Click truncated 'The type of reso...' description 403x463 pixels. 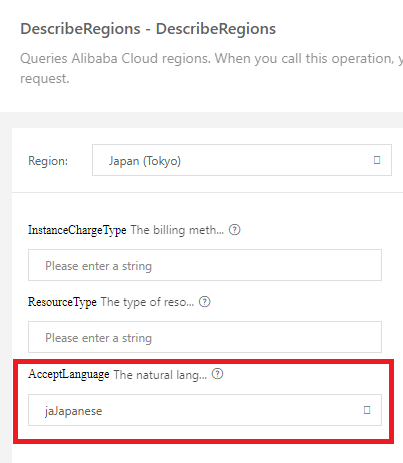[x=147, y=302]
